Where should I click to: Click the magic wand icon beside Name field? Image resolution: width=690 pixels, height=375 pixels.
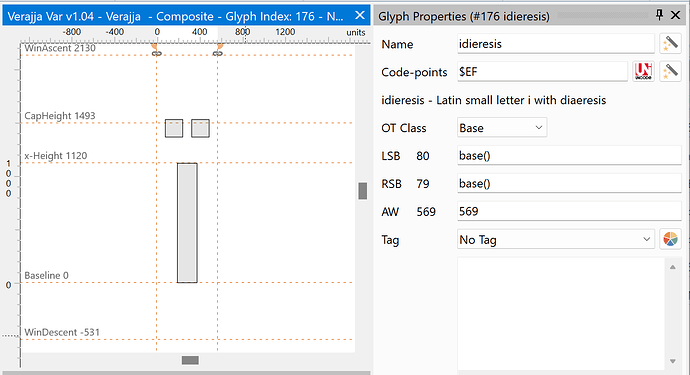pos(670,44)
